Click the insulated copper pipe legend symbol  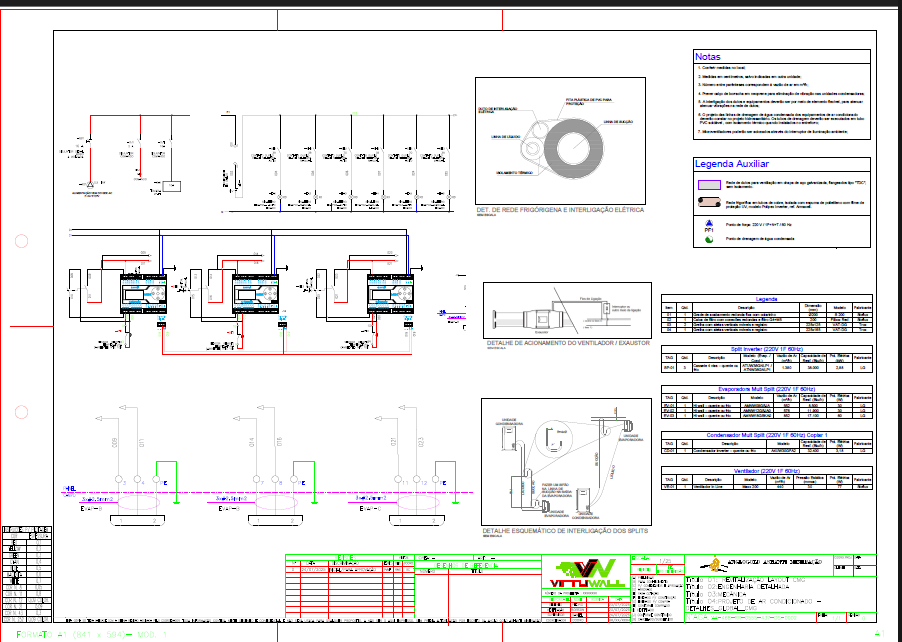coord(709,203)
